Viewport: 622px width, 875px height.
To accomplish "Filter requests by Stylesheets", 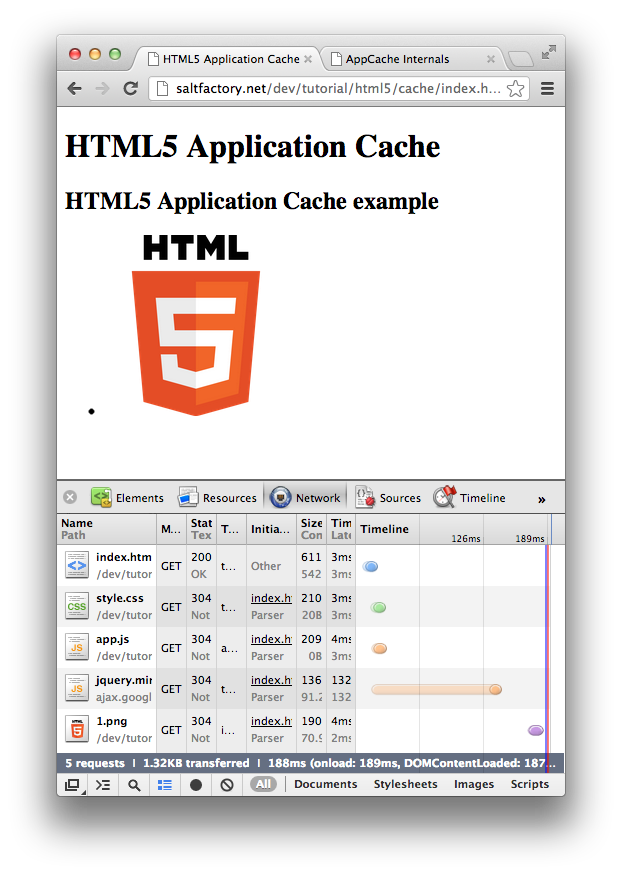I will pyautogui.click(x=406, y=784).
